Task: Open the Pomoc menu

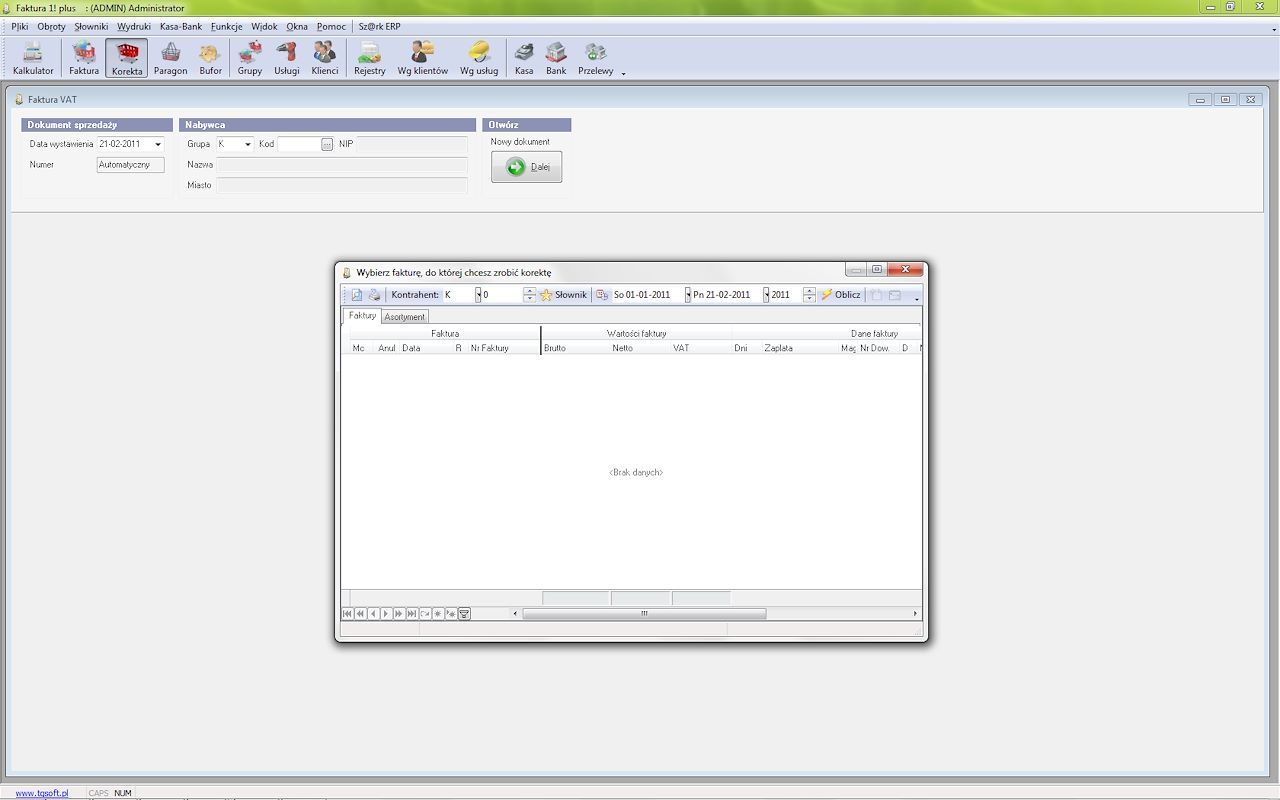Action: (x=331, y=27)
